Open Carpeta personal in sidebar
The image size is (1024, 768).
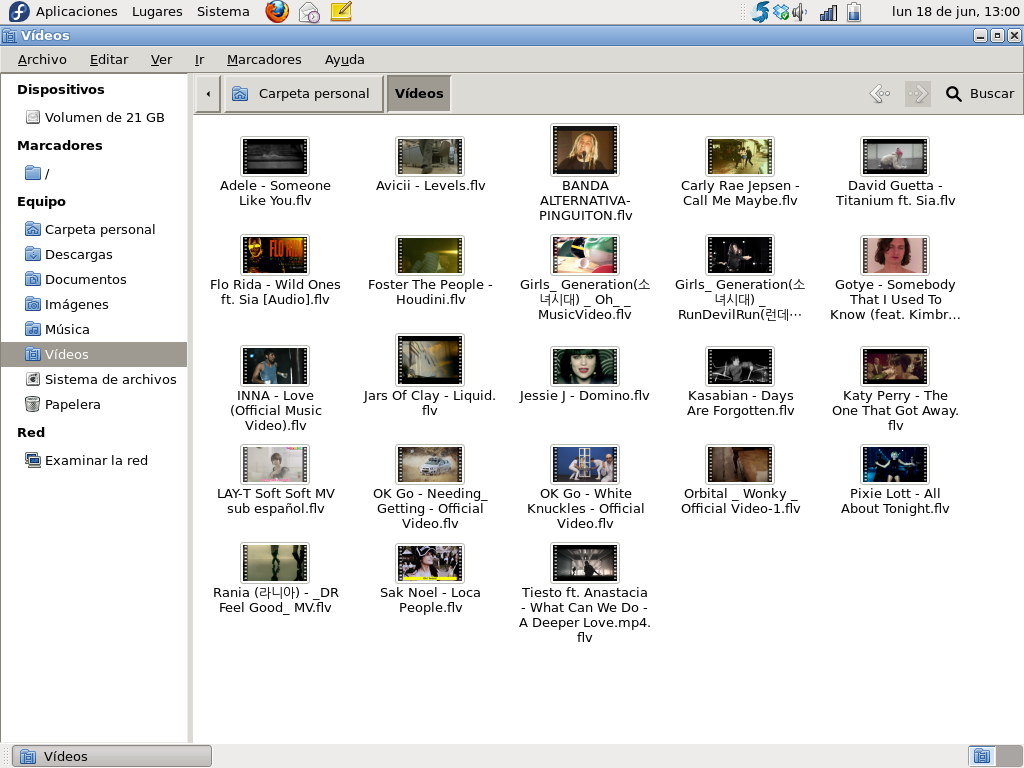tap(90, 229)
